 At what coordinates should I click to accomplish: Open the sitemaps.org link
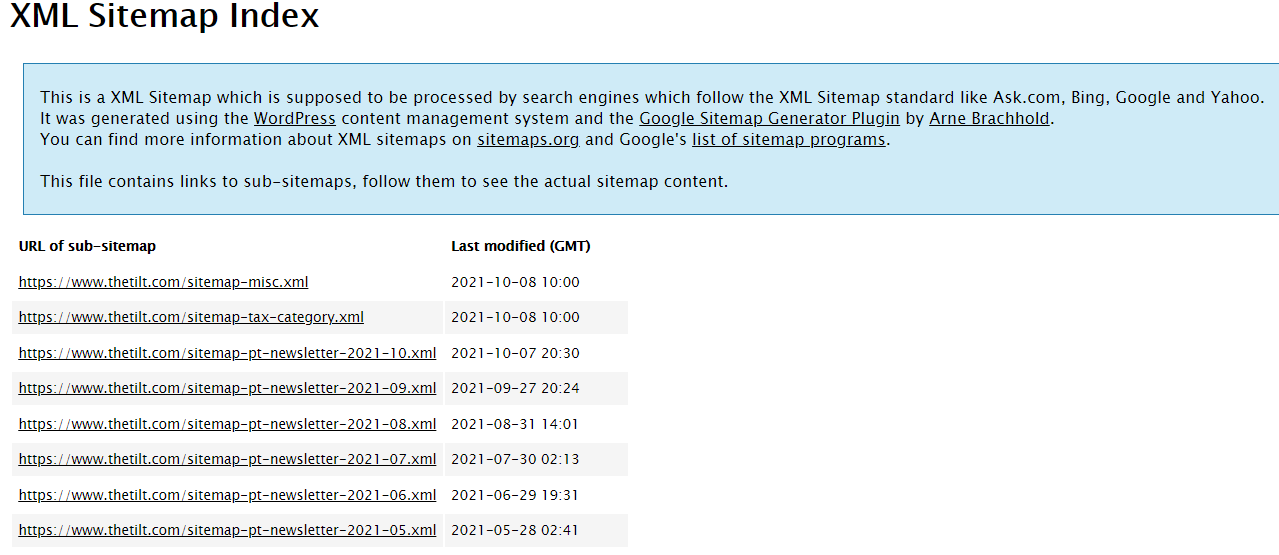click(528, 139)
